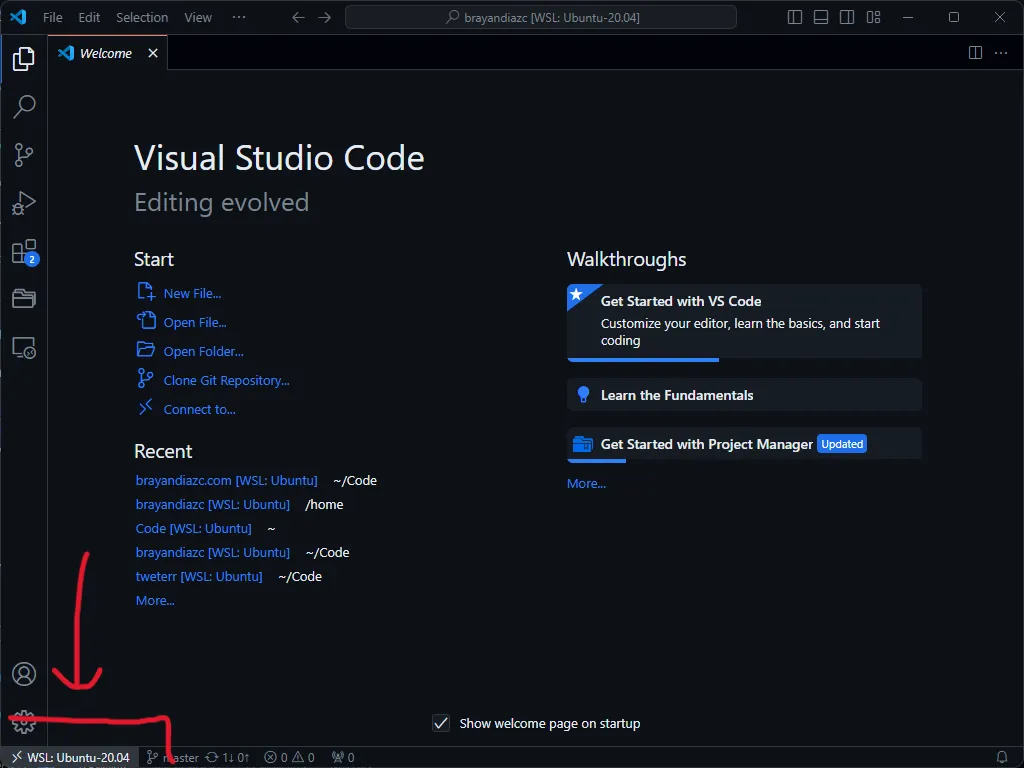Open recent Code [WSL: Ubuntu]

pyautogui.click(x=193, y=528)
